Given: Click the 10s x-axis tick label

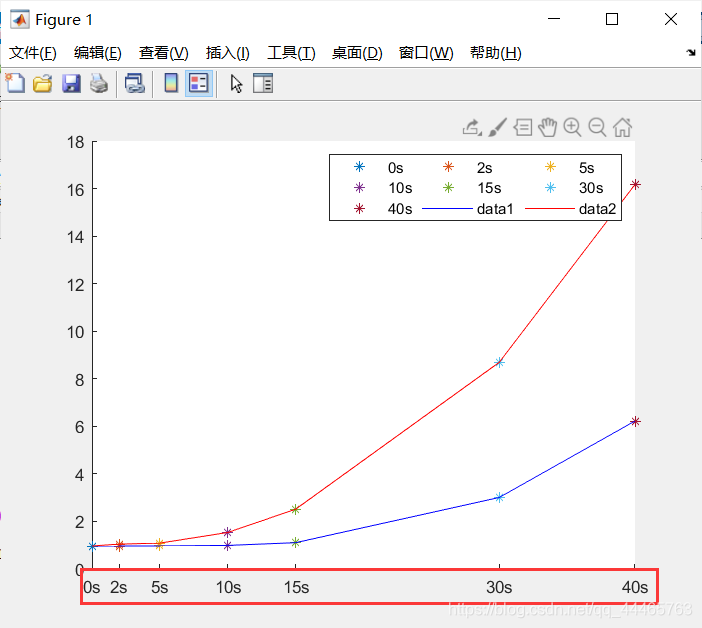Looking at the screenshot, I should pyautogui.click(x=228, y=587).
